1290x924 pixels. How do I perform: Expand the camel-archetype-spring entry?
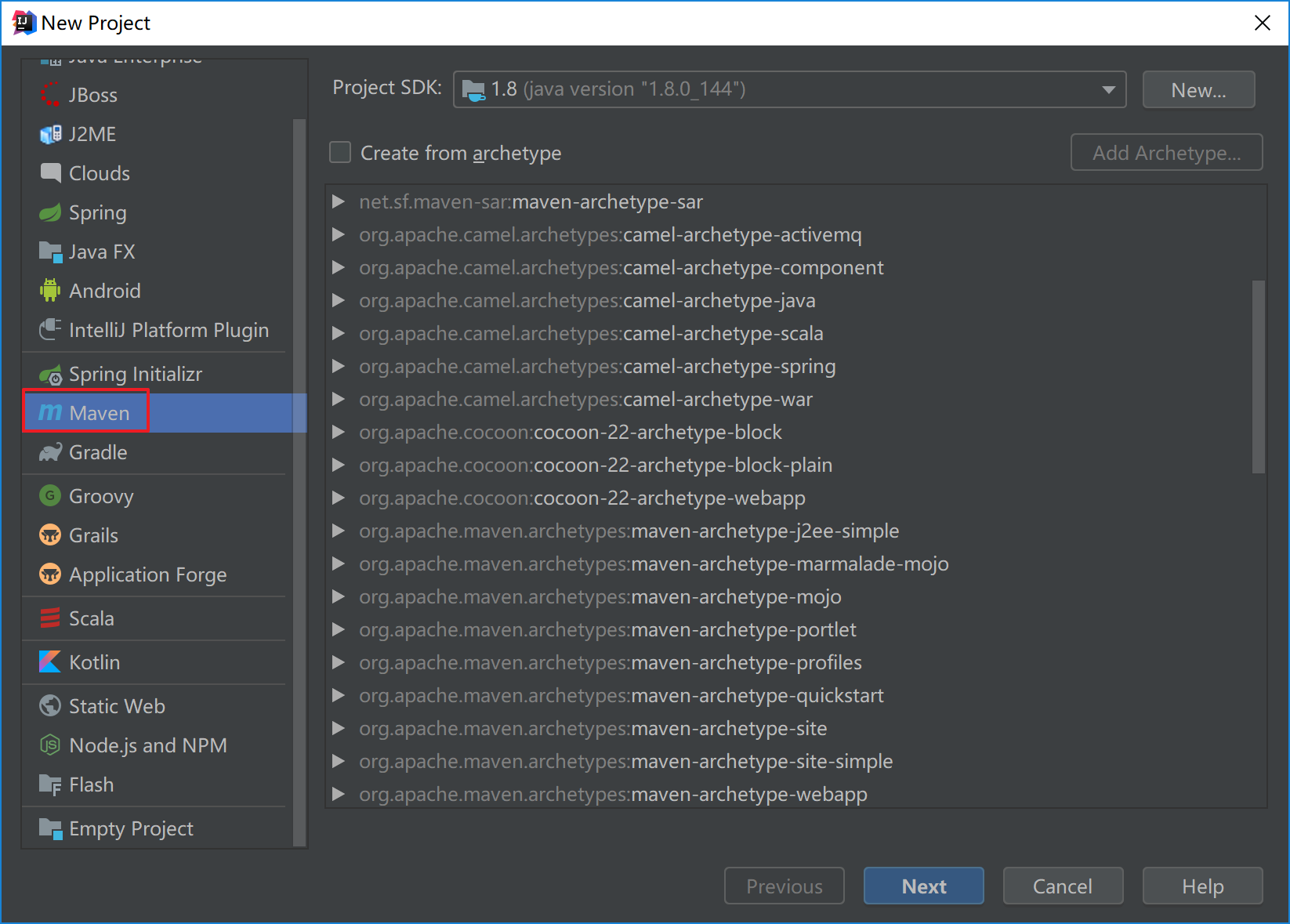pyautogui.click(x=339, y=366)
